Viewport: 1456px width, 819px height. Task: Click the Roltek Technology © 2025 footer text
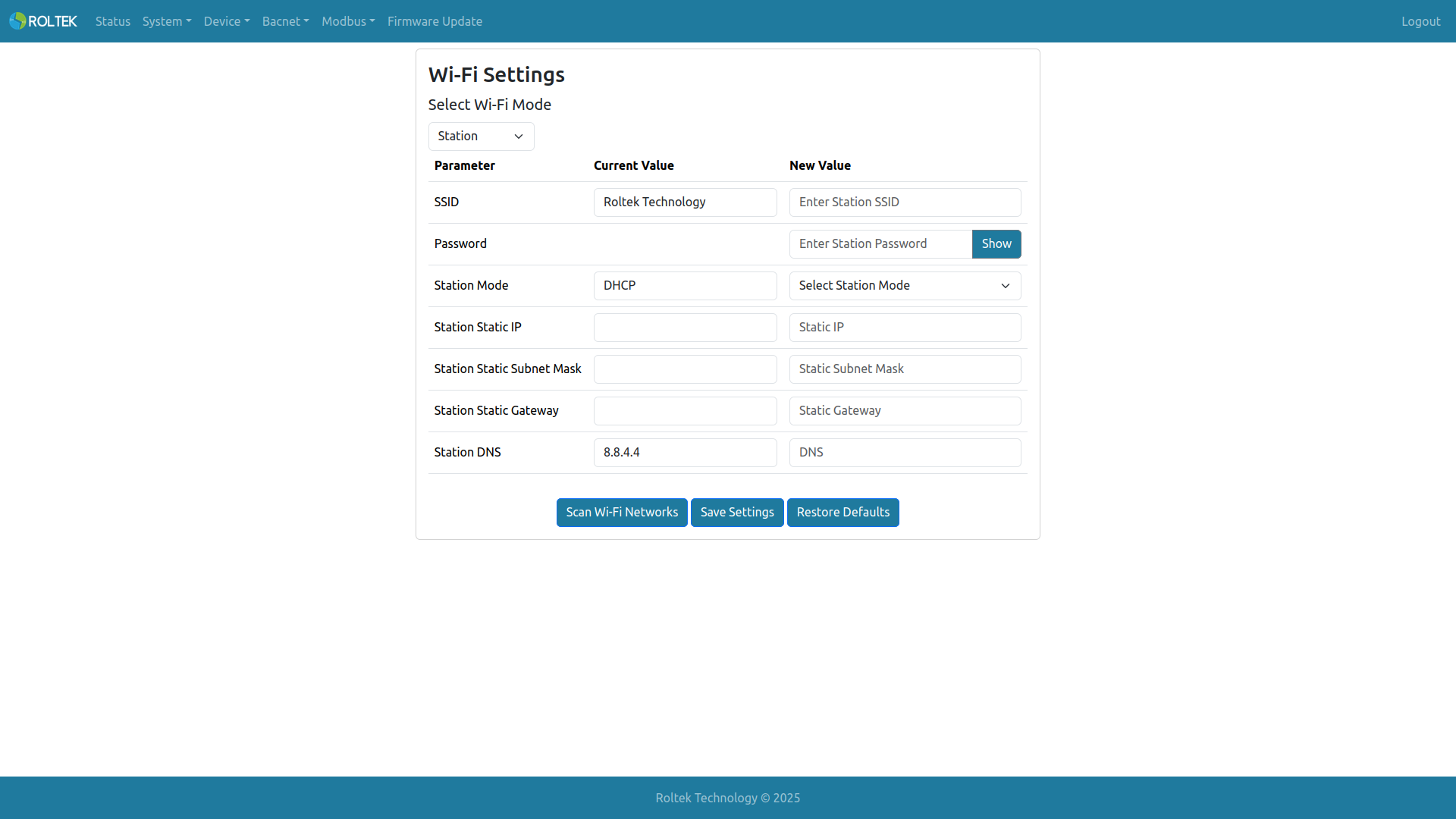[x=728, y=798]
